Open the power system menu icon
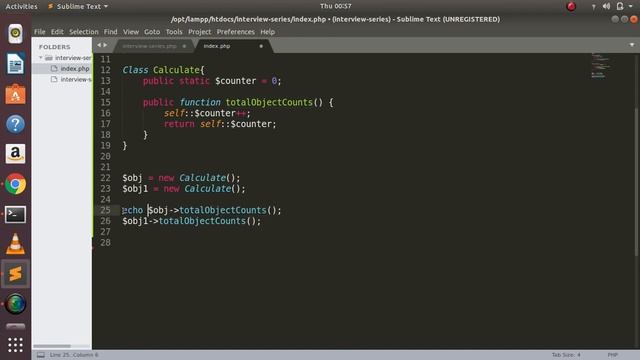The height and width of the screenshot is (360, 640). click(620, 6)
